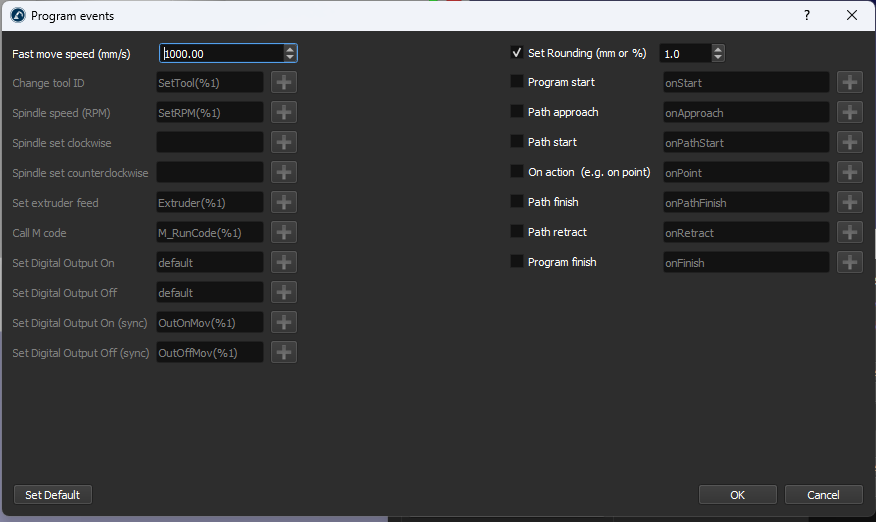Click the plus icon beside Path retract

click(x=849, y=233)
